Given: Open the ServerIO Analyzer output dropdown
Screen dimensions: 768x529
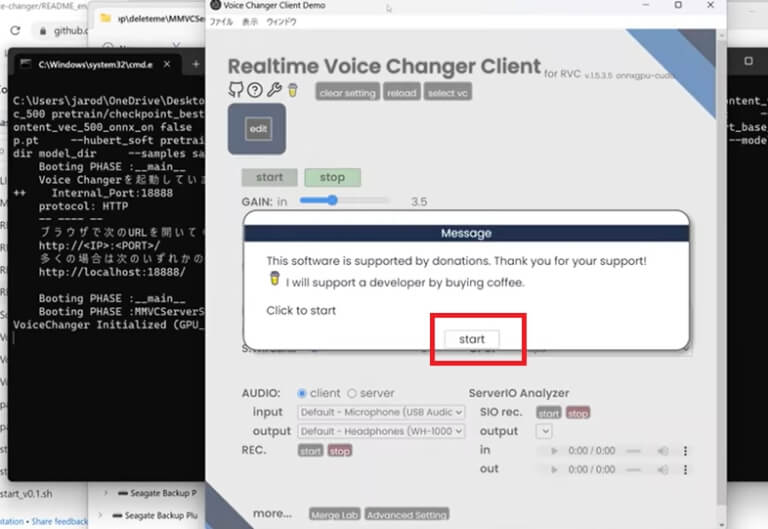Looking at the screenshot, I should (544, 431).
